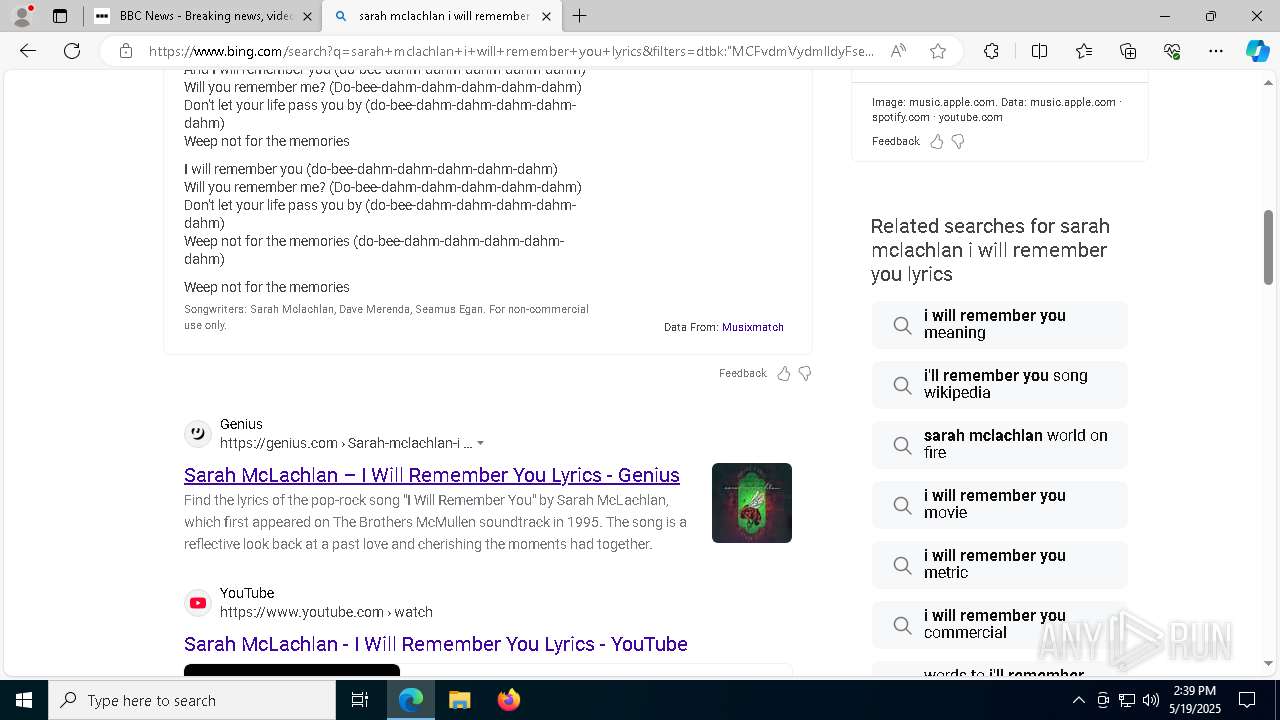Screen dimensions: 1280x720
Task: Open Copilot sidebar icon
Action: (x=1257, y=51)
